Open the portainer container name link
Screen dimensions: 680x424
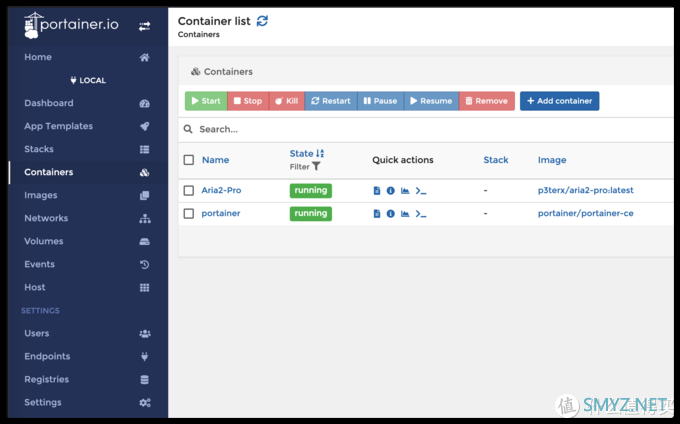pyautogui.click(x=221, y=213)
